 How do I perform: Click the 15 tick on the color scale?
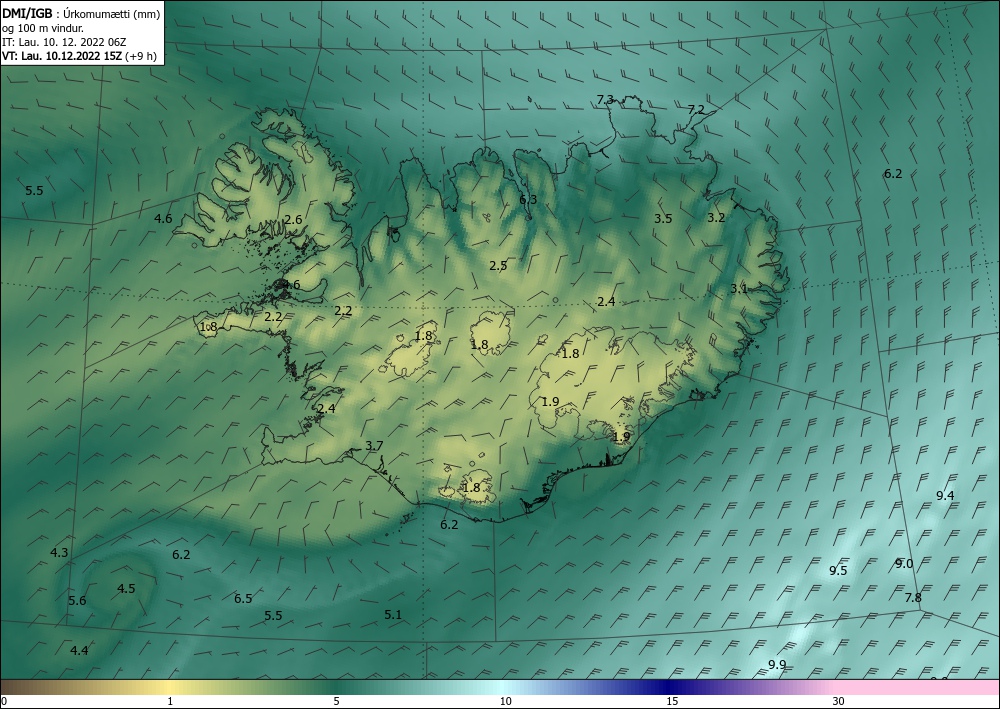click(x=672, y=702)
